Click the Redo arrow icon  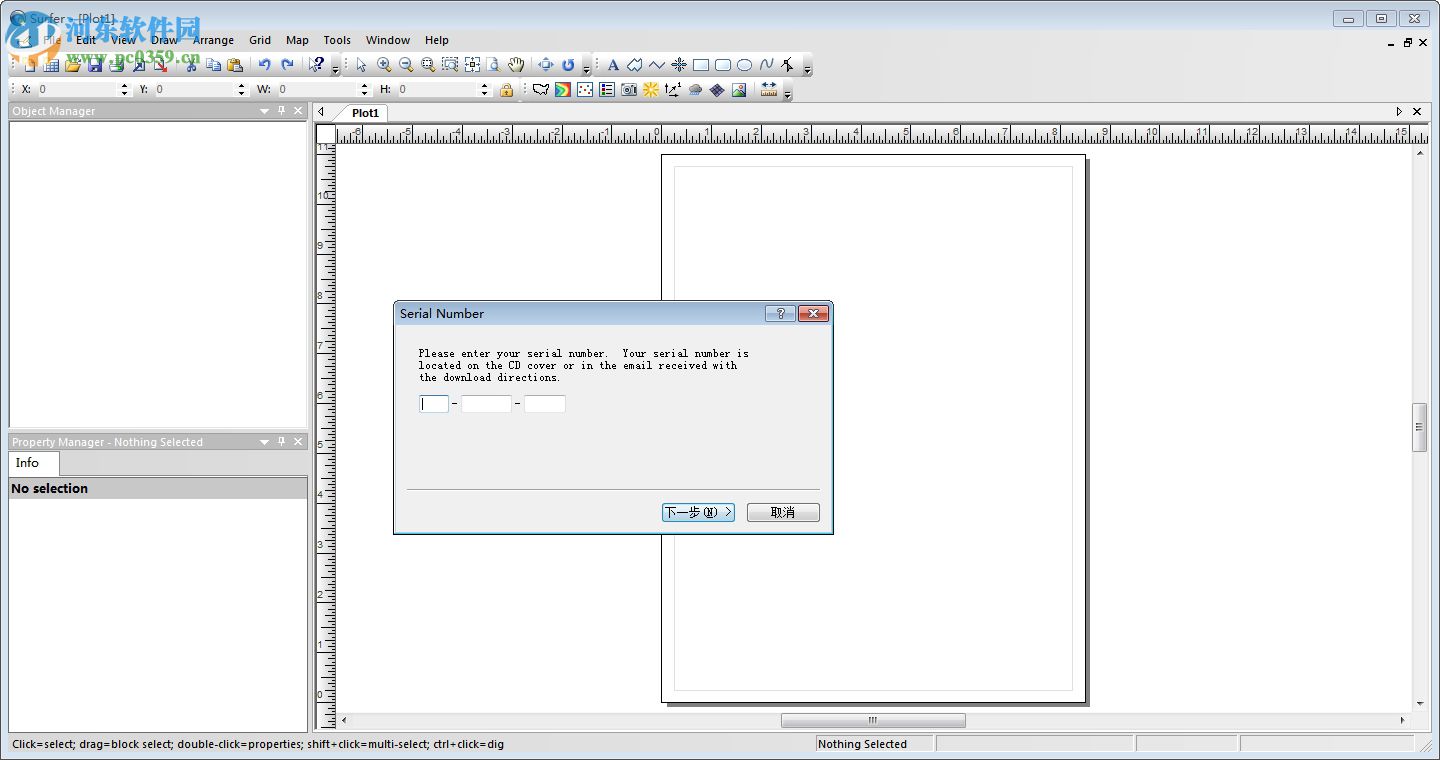pyautogui.click(x=287, y=65)
